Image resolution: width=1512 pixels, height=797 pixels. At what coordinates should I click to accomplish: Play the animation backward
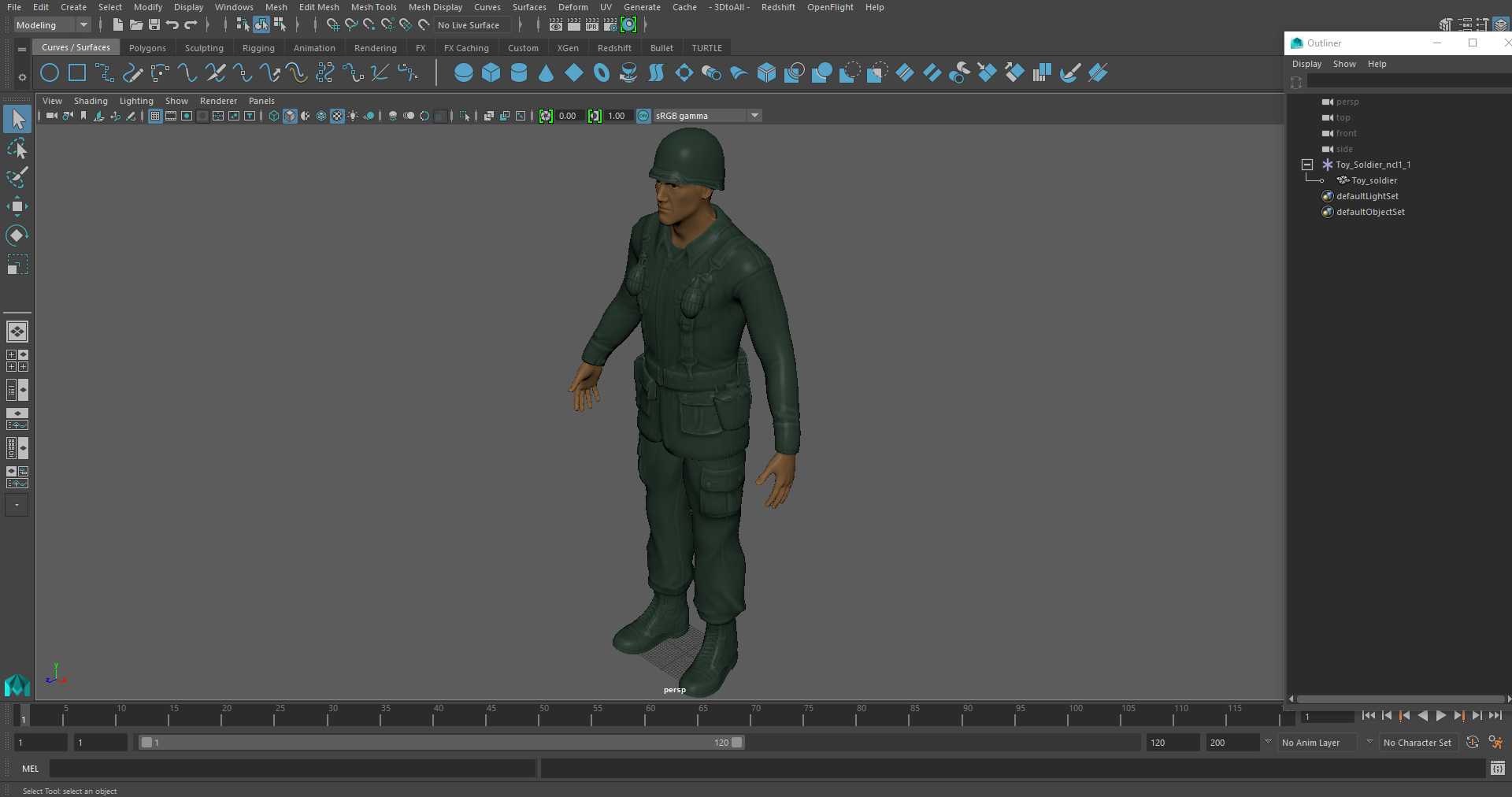[x=1422, y=716]
